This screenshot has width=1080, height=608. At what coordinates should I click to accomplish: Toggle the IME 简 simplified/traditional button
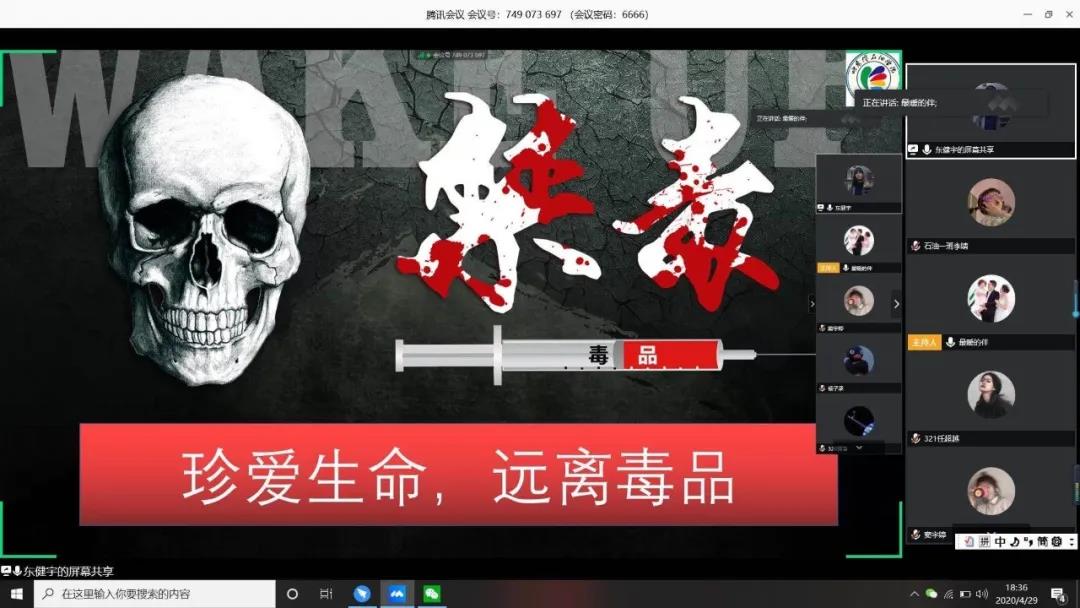point(1042,541)
